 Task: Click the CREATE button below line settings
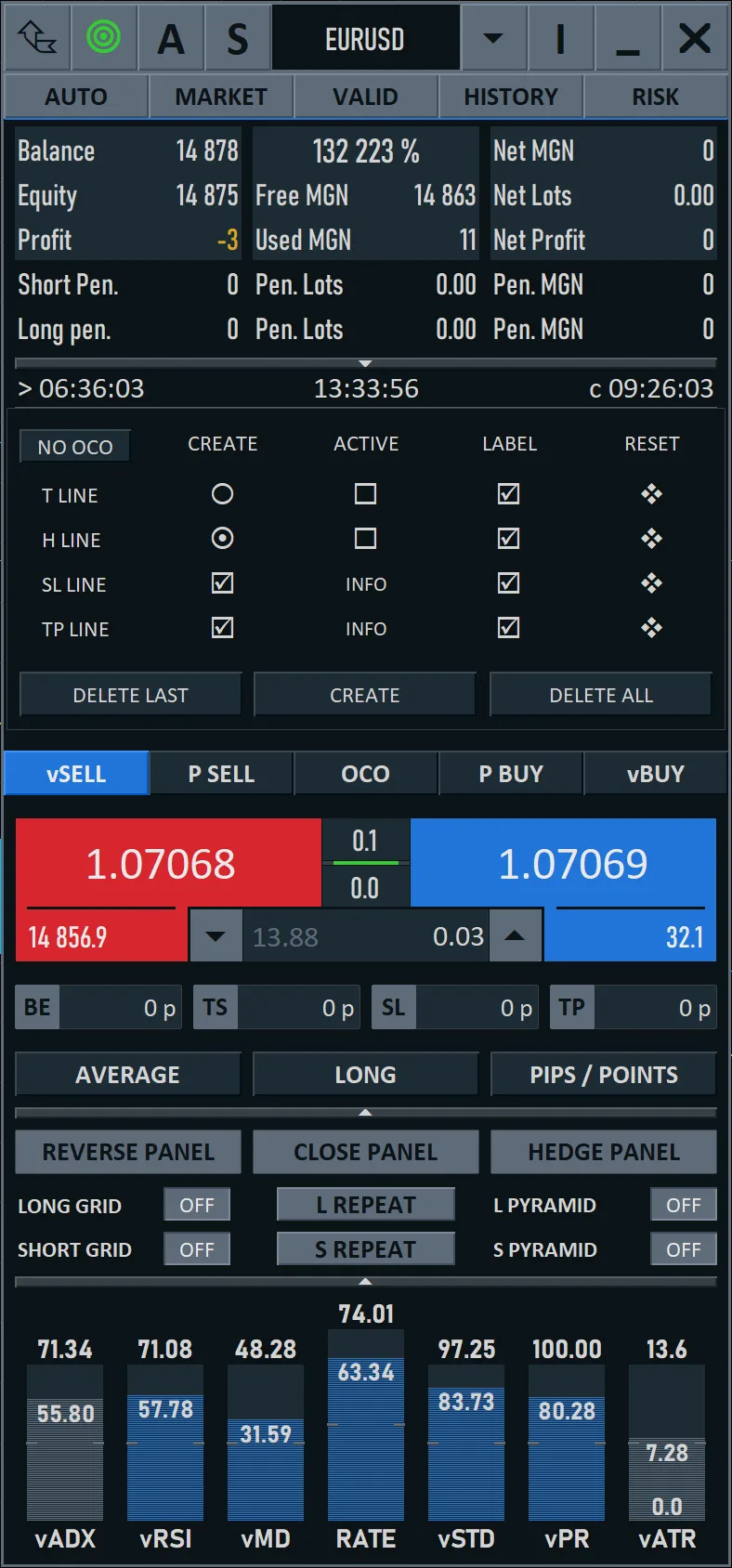[x=365, y=695]
